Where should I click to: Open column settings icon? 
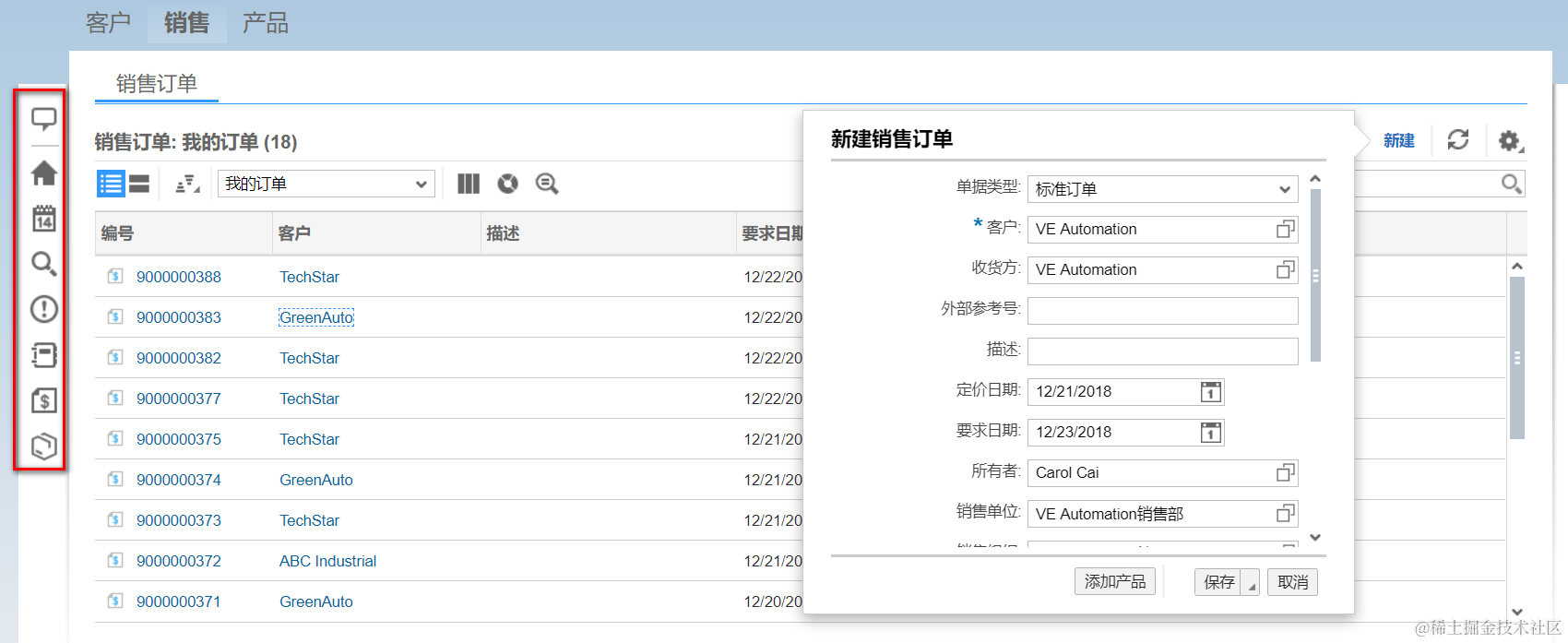(469, 184)
